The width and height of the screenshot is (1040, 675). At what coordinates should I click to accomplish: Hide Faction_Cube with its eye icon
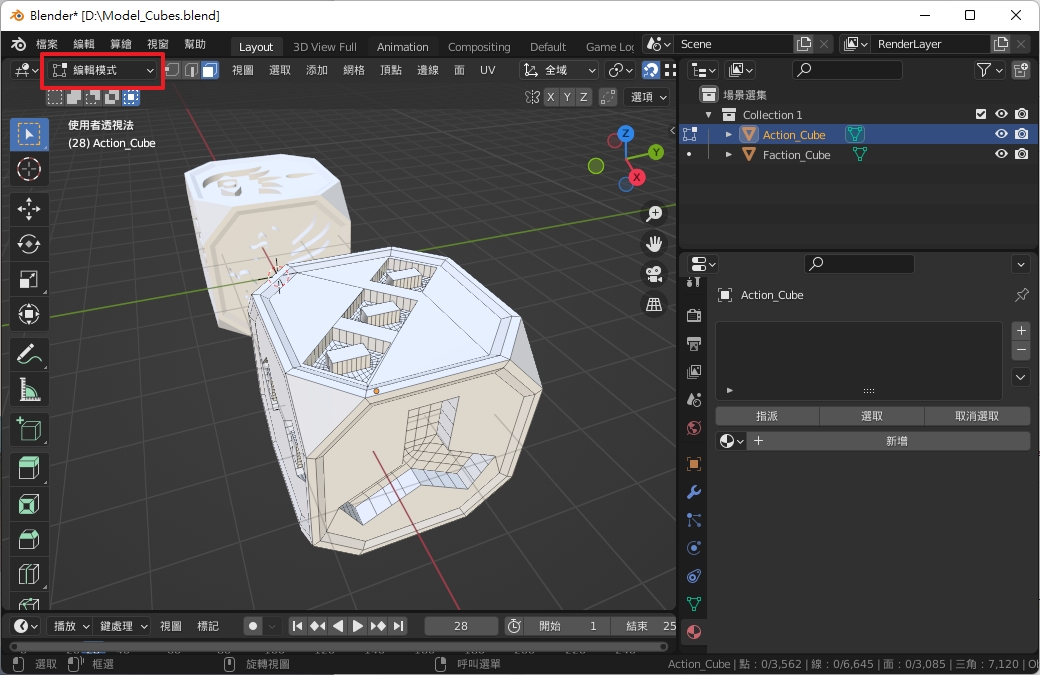(x=1000, y=154)
